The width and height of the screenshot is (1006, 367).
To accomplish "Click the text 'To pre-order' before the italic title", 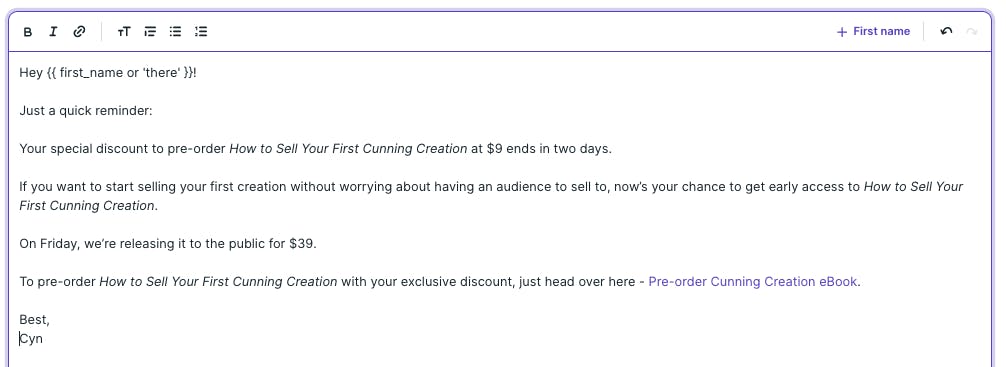I will (x=58, y=282).
